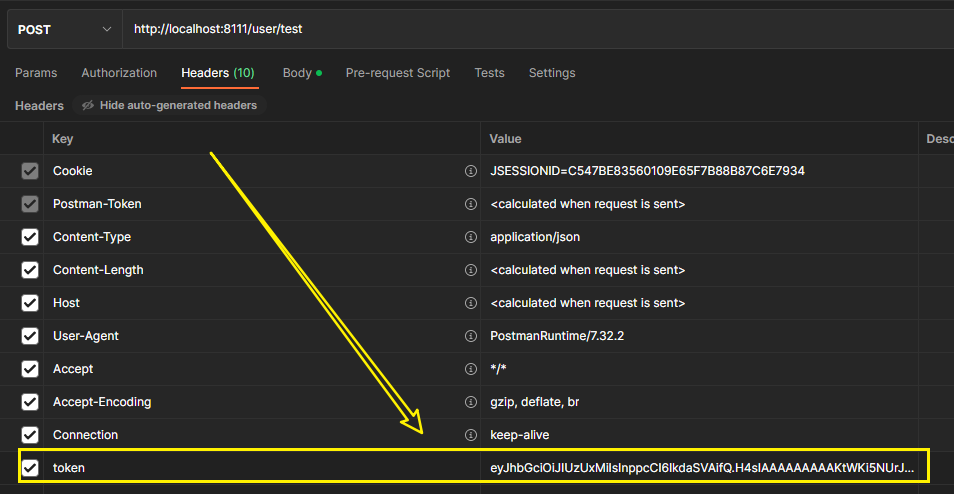The height and width of the screenshot is (494, 954).
Task: Open the Settings tab
Action: click(x=552, y=73)
